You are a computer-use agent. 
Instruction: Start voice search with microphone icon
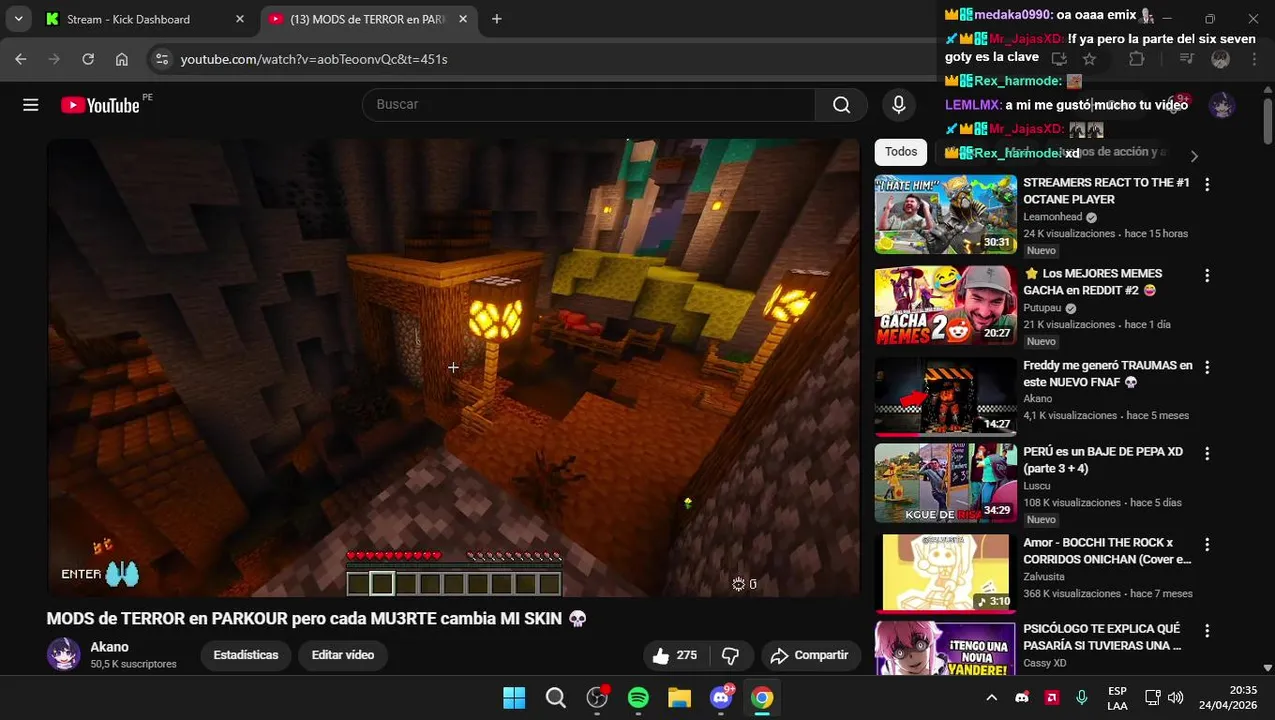[898, 105]
